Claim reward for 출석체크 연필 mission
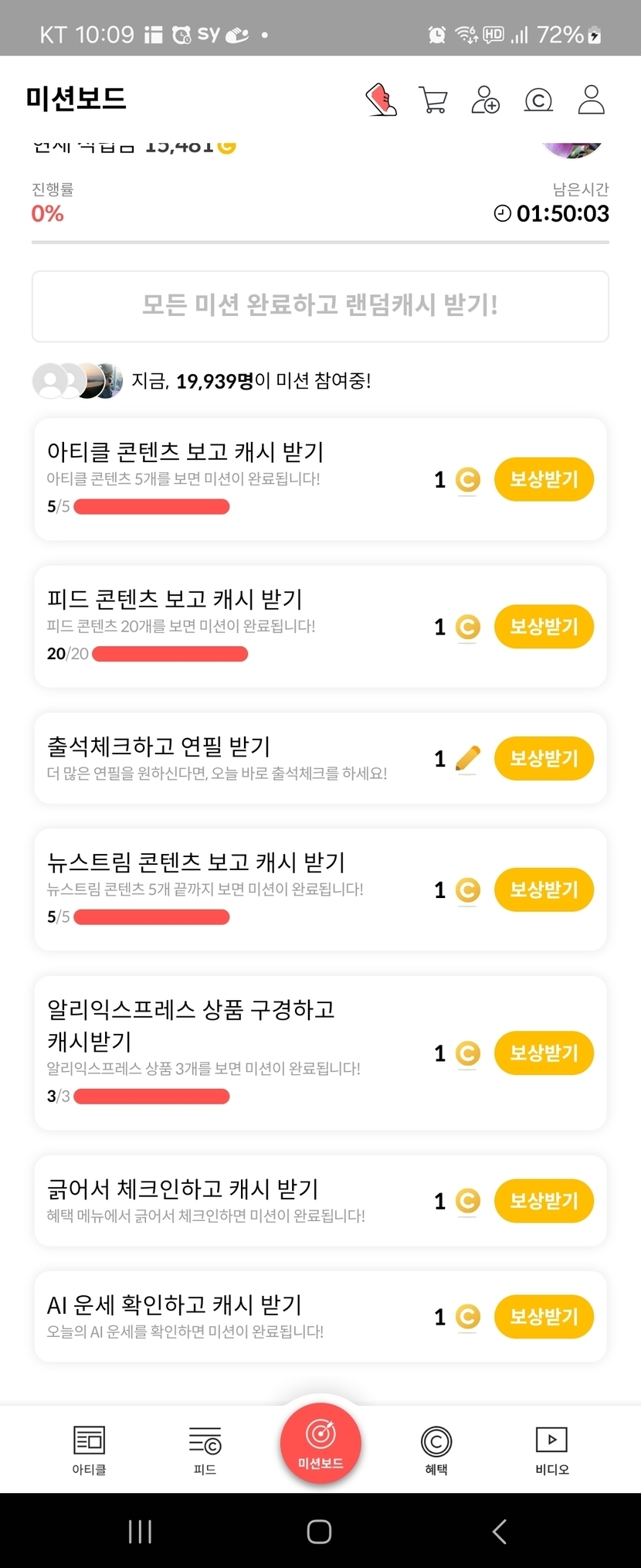 click(x=544, y=758)
